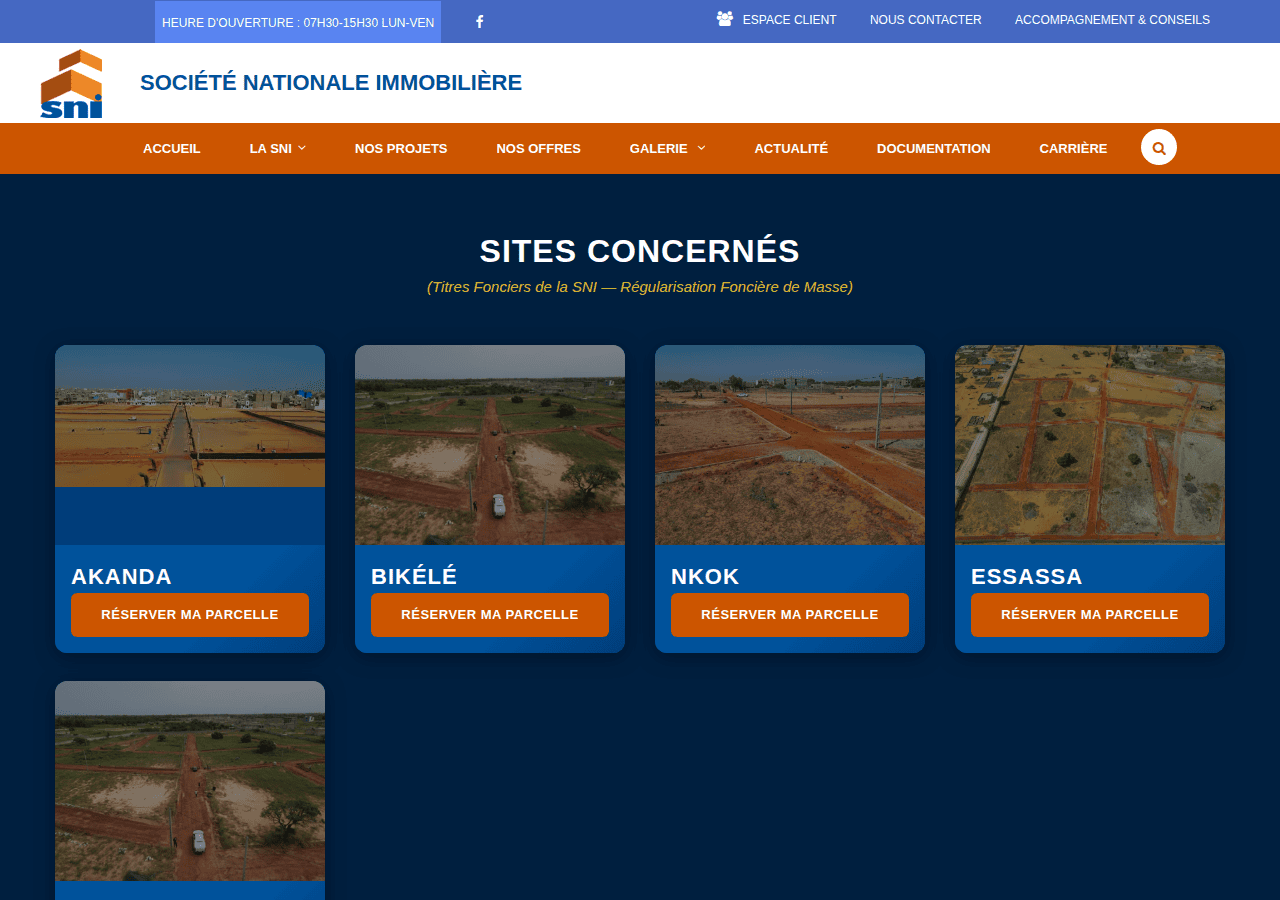Viewport: 1280px width, 900px height.
Task: Click the Bikélé site photo
Action: [x=490, y=445]
